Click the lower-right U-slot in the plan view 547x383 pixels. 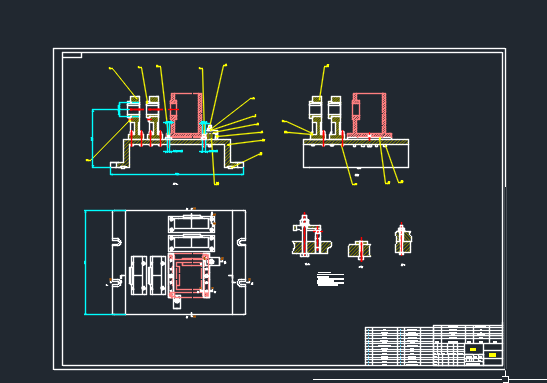tap(241, 283)
